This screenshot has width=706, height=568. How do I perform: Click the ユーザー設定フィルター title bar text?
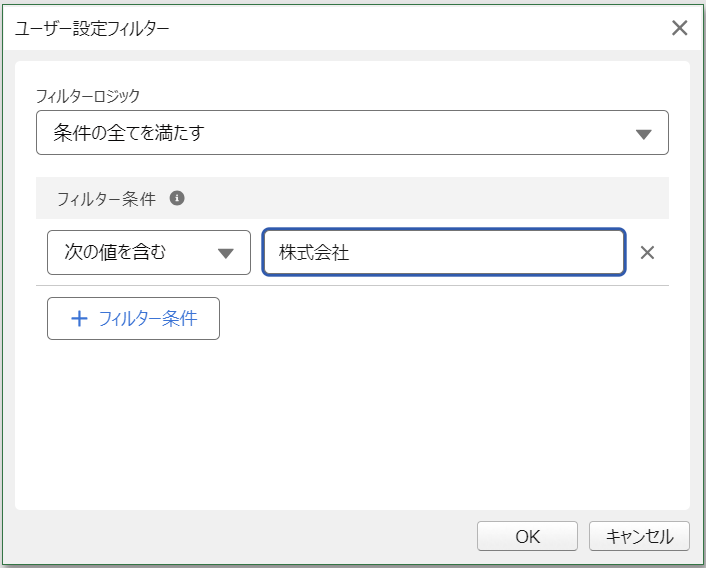tap(92, 28)
